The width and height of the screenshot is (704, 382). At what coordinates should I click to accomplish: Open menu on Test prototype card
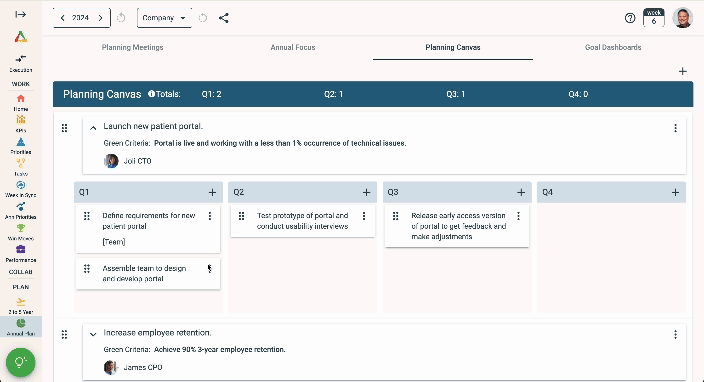pyautogui.click(x=364, y=216)
